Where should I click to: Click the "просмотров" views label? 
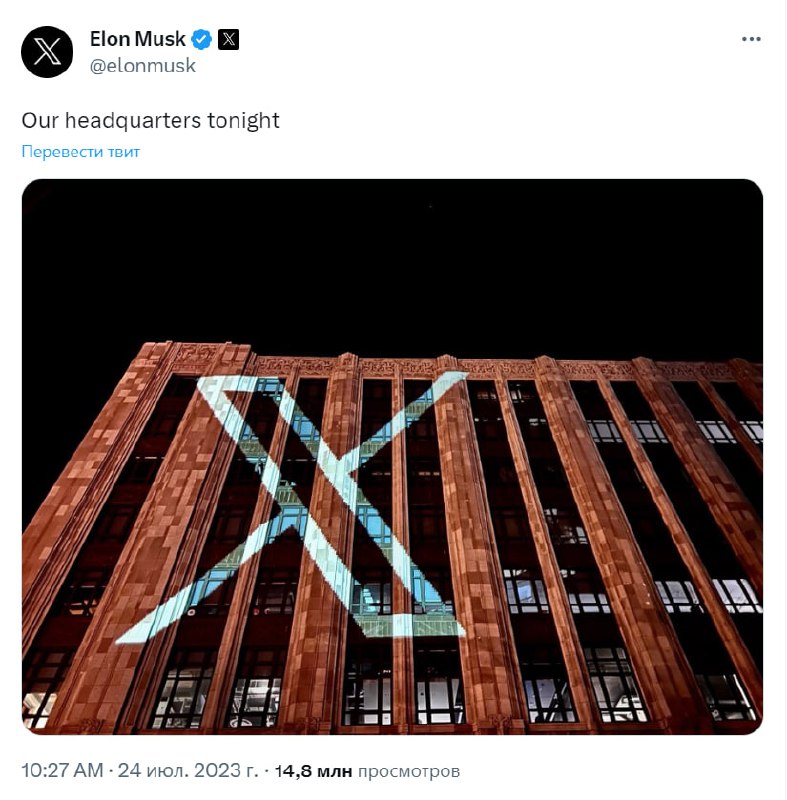pos(409,771)
